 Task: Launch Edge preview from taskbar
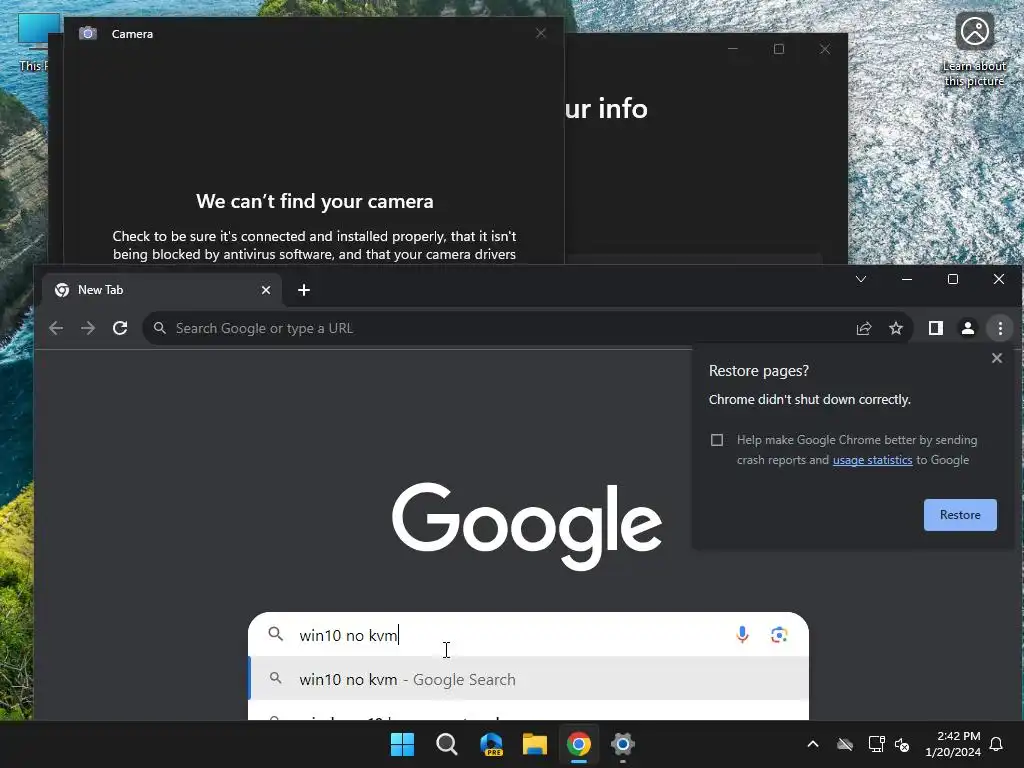coord(491,744)
